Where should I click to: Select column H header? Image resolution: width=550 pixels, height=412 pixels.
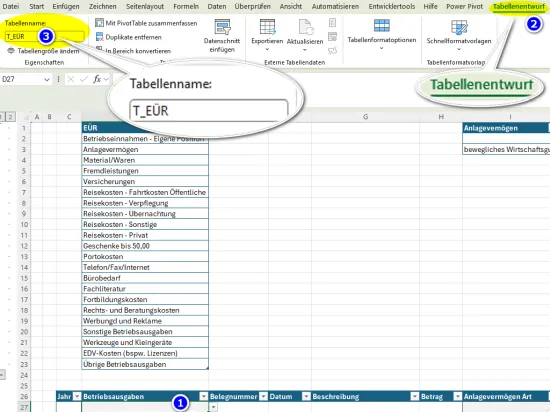pyautogui.click(x=441, y=117)
